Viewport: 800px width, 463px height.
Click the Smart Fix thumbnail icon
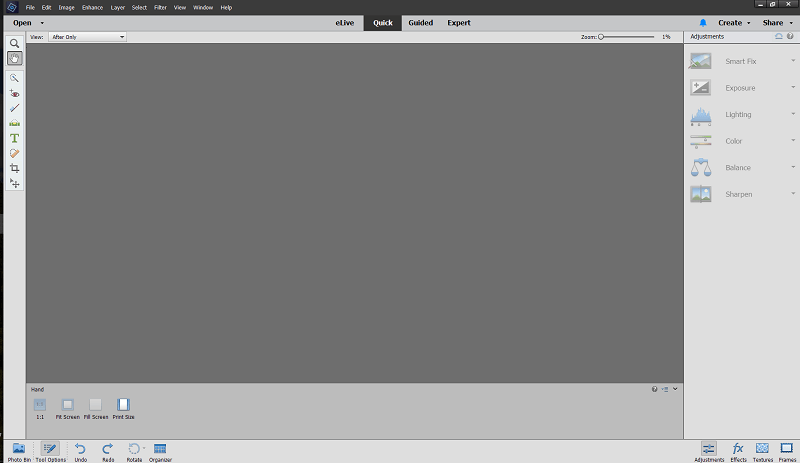click(x=701, y=61)
